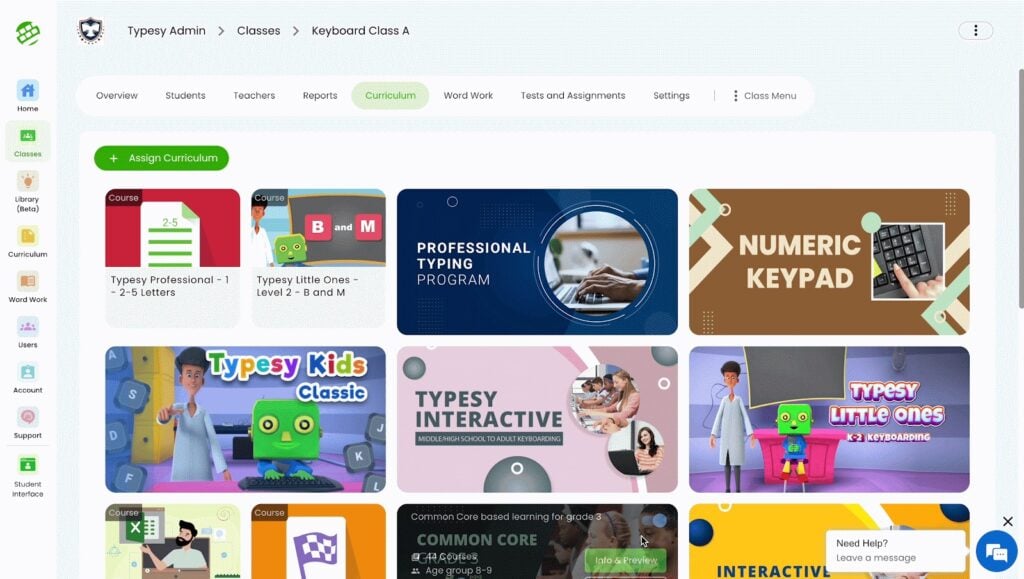Open the Users sidebar icon

click(27, 332)
